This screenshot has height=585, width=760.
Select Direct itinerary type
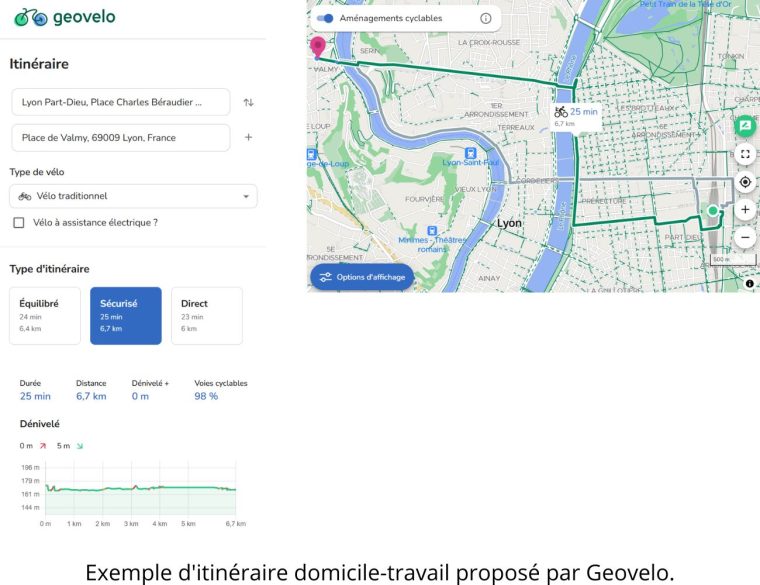click(206, 316)
